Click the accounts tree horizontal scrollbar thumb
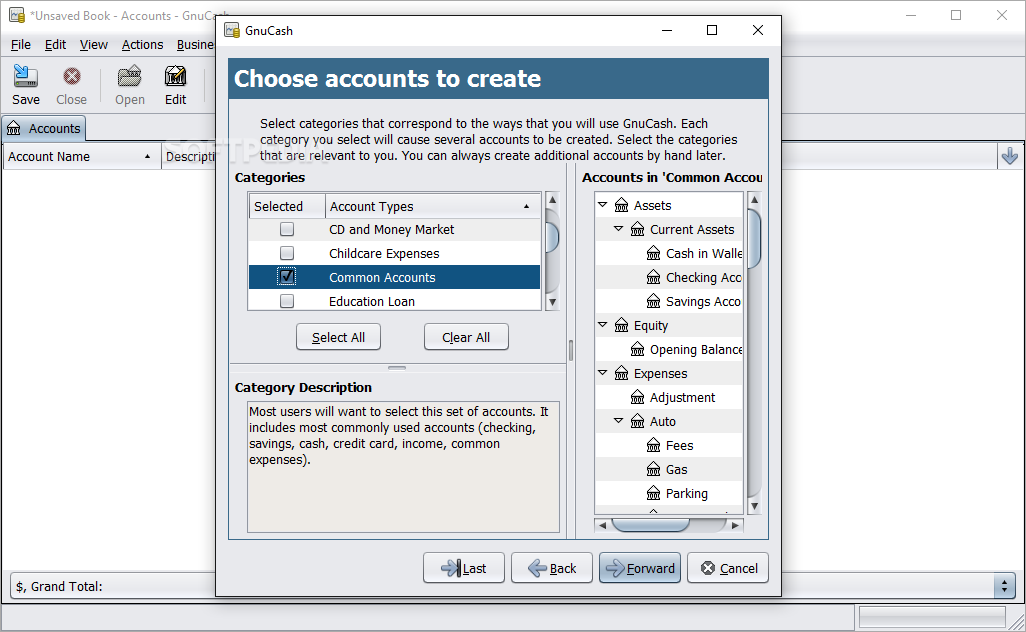 [650, 525]
